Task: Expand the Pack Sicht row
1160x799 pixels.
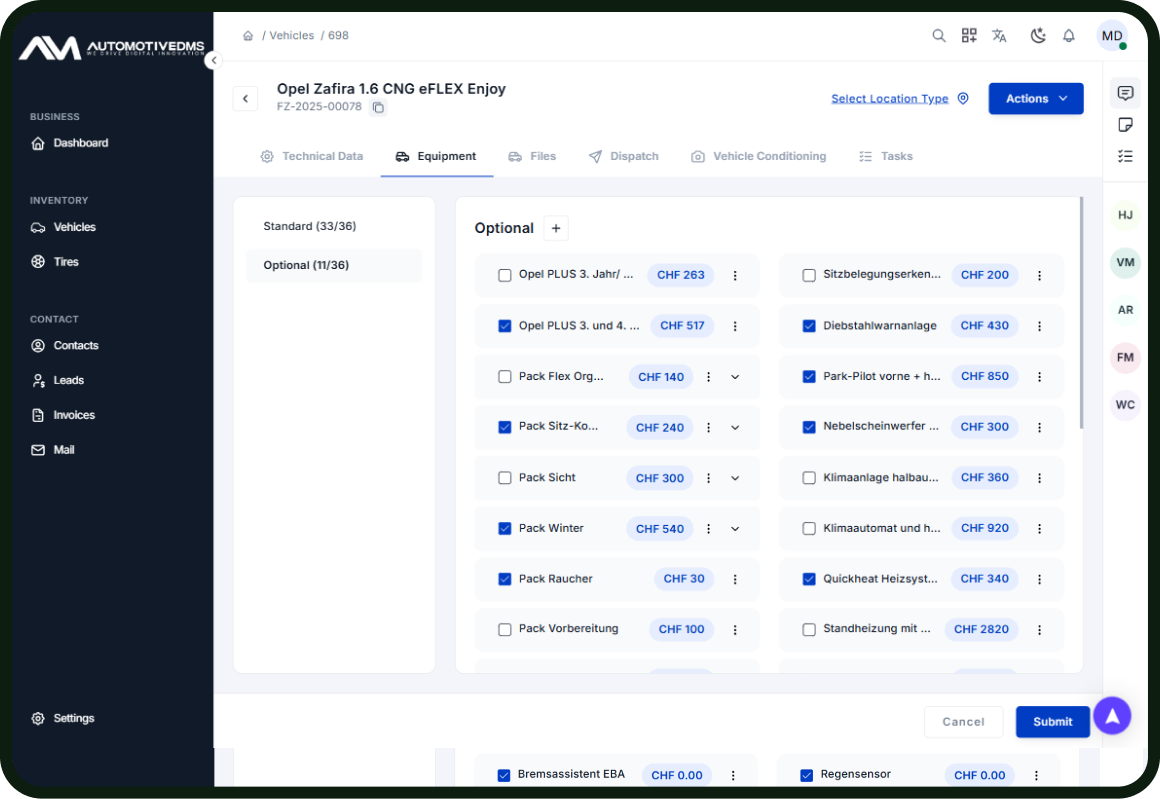Action: point(735,478)
